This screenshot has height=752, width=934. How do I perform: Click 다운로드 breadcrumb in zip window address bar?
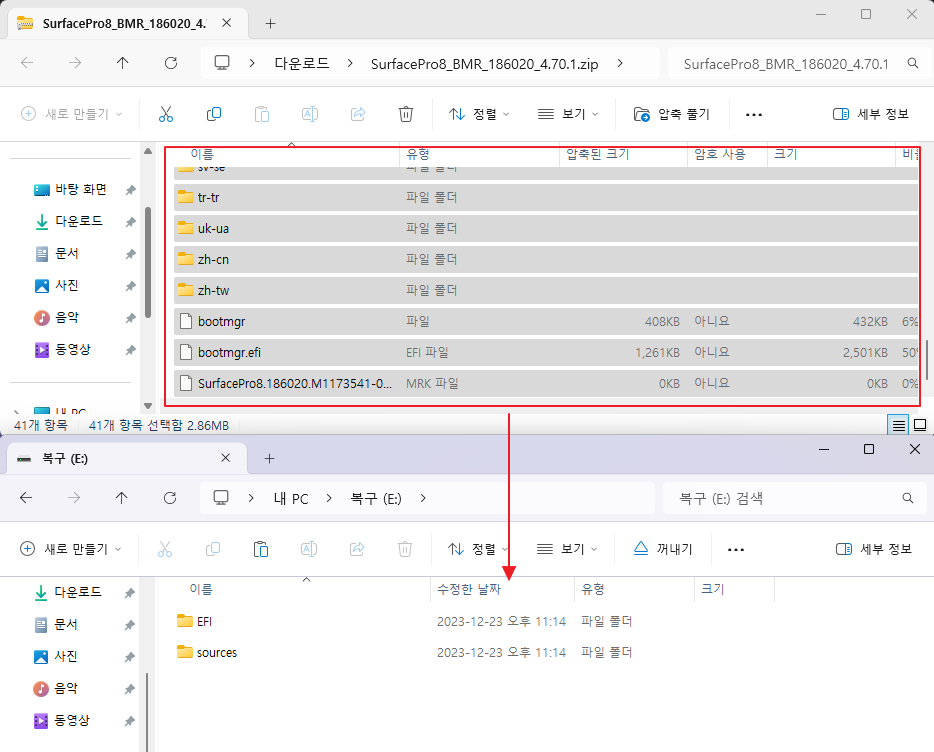coord(301,63)
